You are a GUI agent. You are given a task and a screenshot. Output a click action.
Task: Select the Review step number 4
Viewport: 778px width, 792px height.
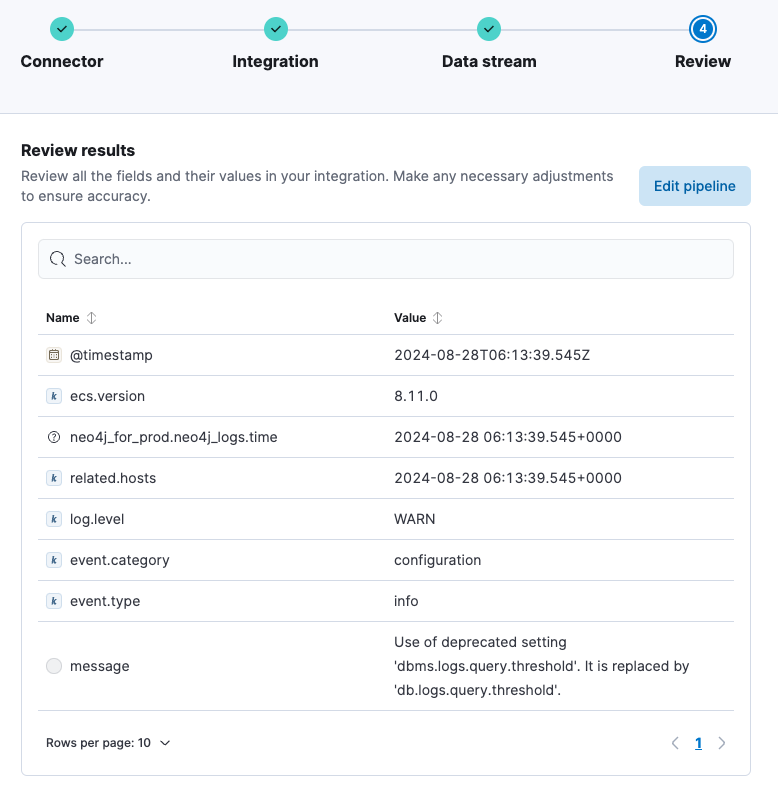tap(703, 30)
